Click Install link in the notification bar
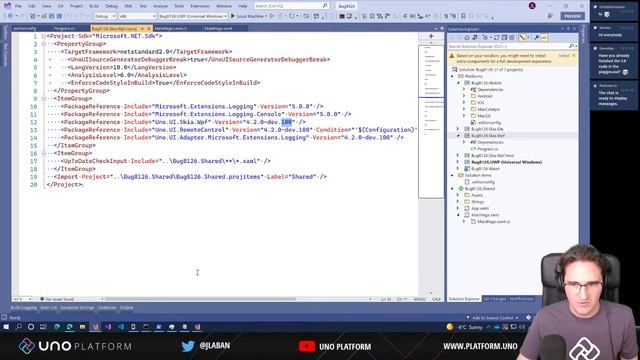Screen dimensions: 640x360 (x=564, y=56)
